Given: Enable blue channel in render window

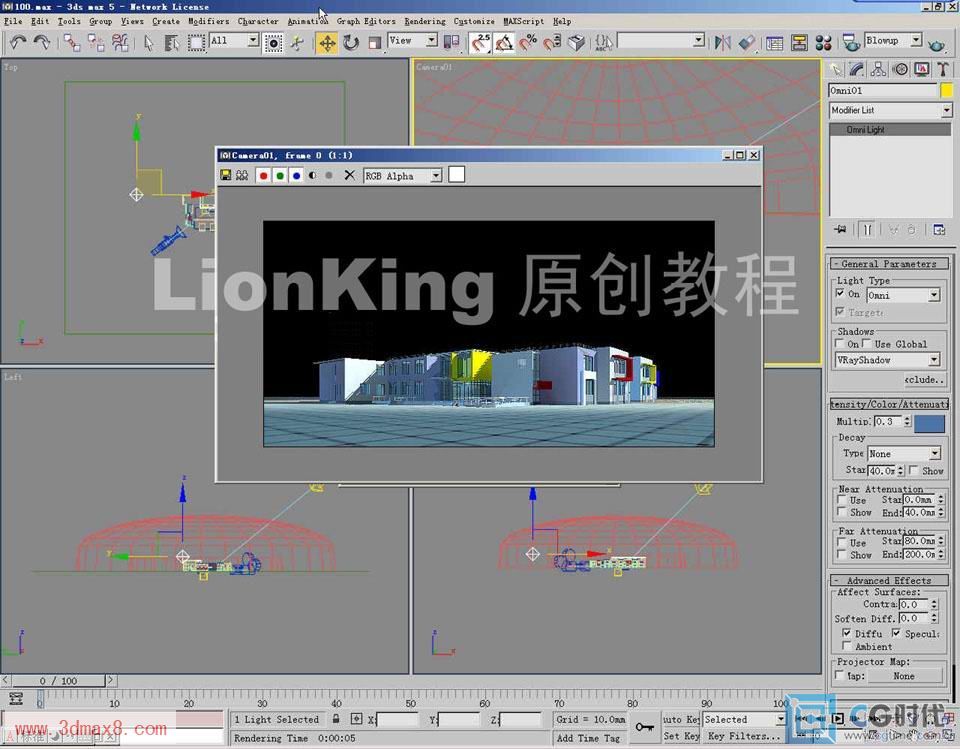Looking at the screenshot, I should [296, 175].
